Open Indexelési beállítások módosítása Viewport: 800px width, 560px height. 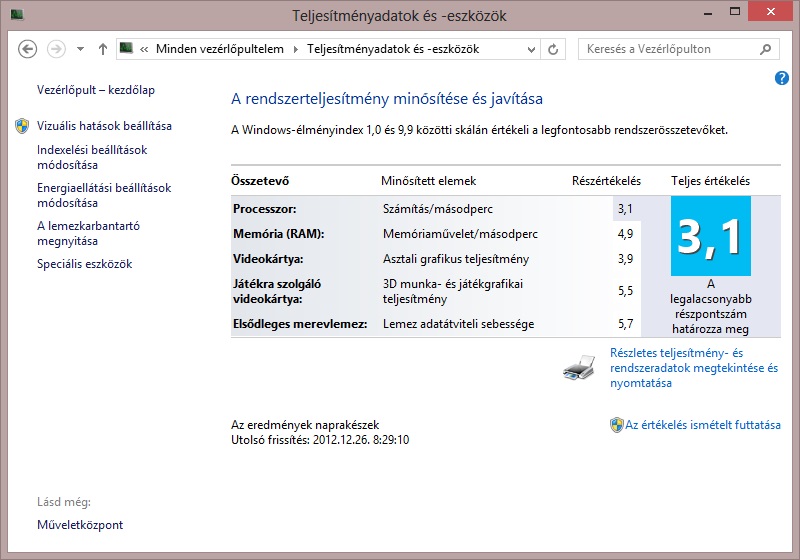[92, 157]
